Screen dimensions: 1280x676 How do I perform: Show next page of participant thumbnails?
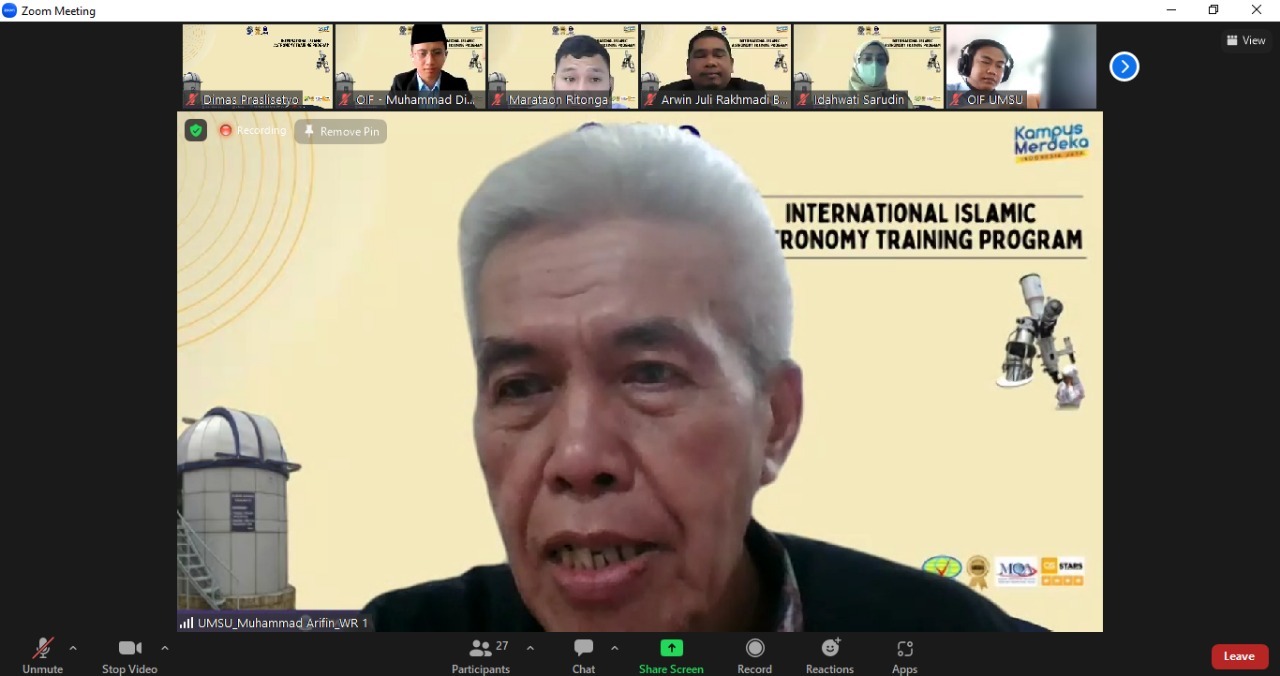[1124, 67]
